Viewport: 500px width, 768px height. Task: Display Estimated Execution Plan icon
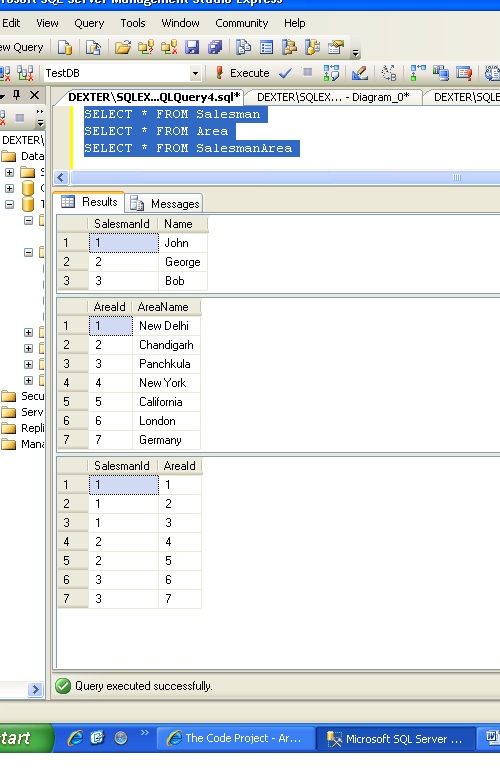tap(332, 73)
